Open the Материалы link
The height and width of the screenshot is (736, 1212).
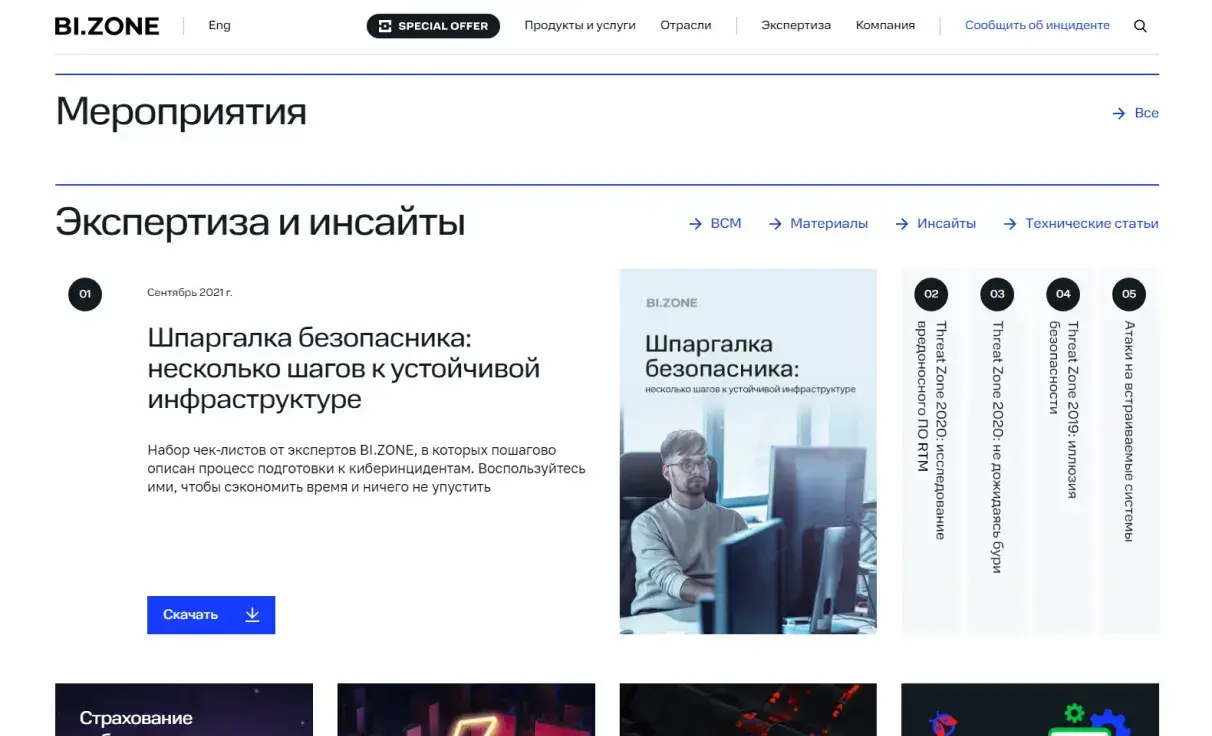(x=818, y=224)
